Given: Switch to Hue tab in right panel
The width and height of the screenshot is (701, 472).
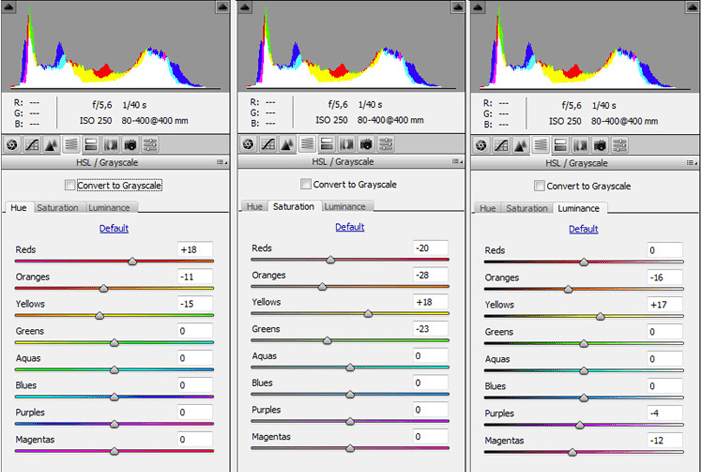Looking at the screenshot, I should coord(487,209).
